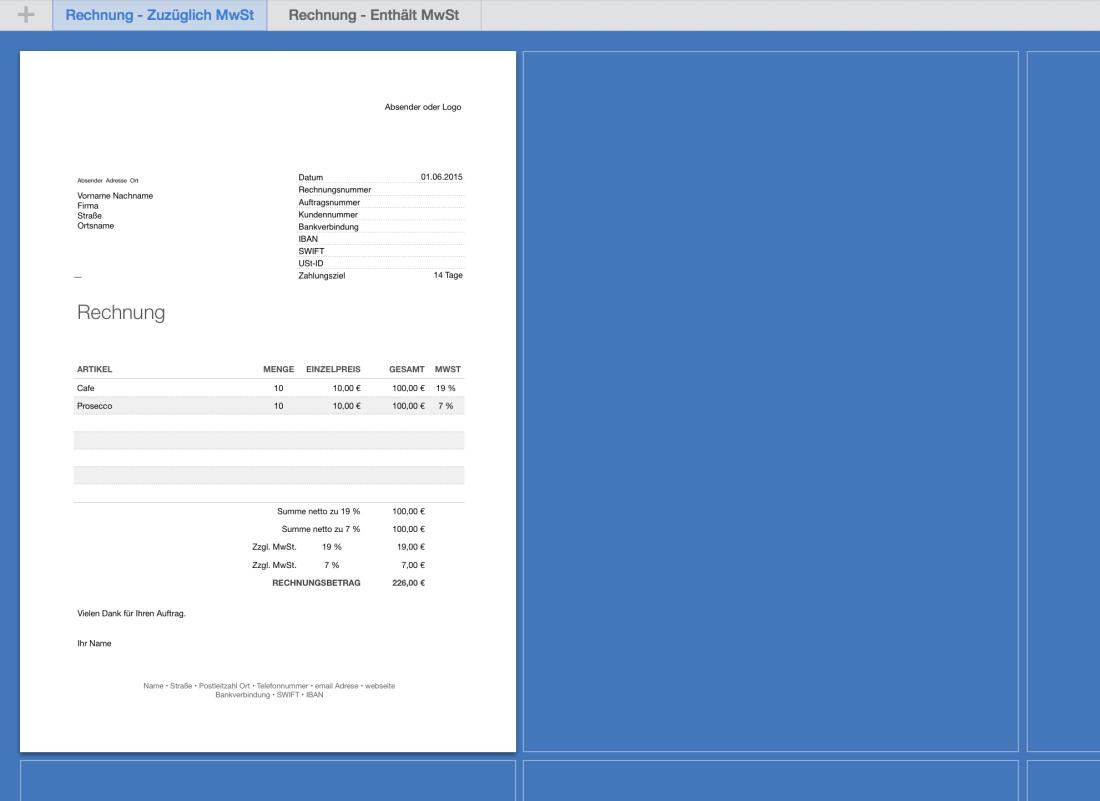Click the 7 % MwSt cell for Prosecco
The height and width of the screenshot is (801, 1100).
(445, 406)
